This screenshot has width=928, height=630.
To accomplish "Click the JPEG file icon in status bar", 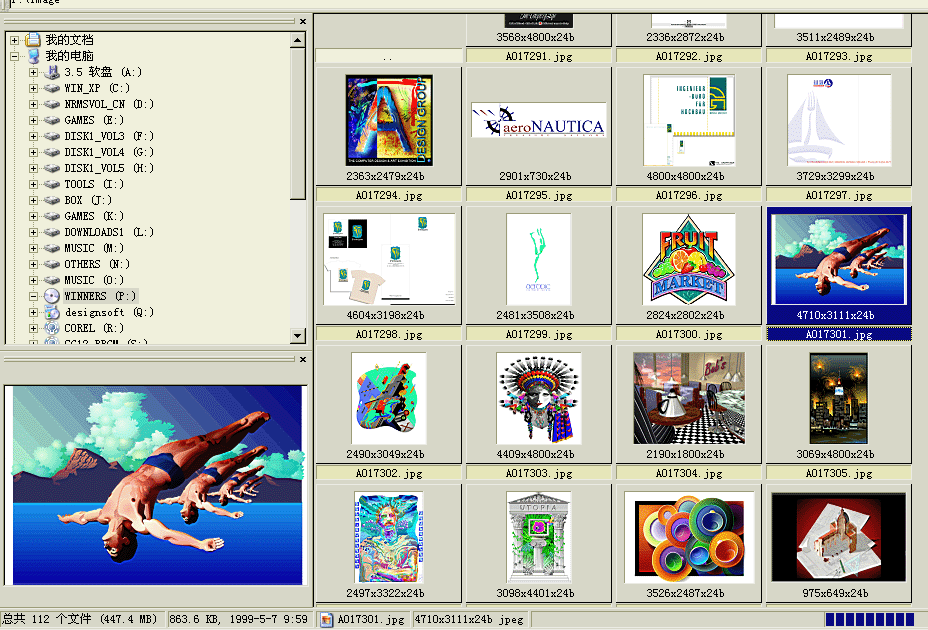I will coord(326,619).
